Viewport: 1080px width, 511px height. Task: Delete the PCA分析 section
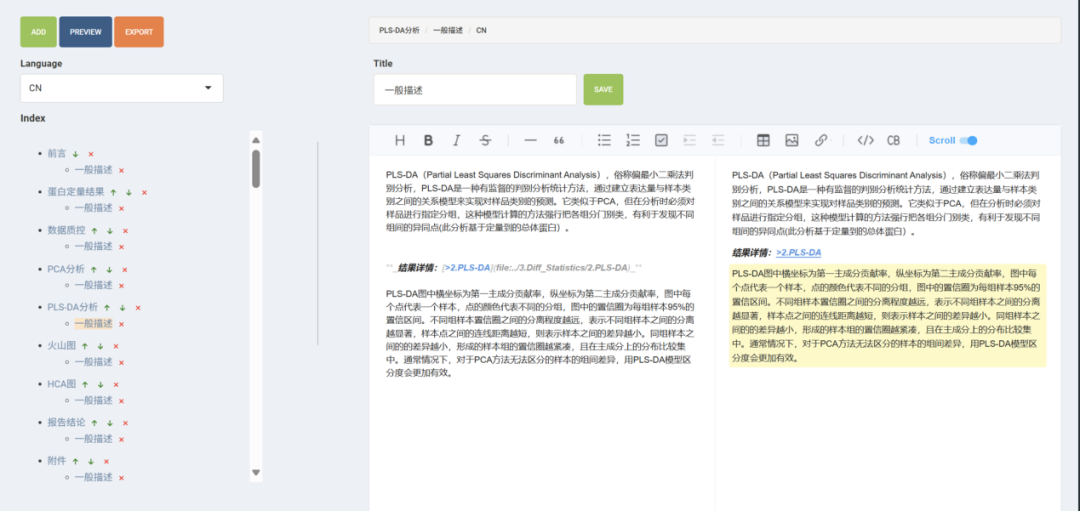point(124,269)
